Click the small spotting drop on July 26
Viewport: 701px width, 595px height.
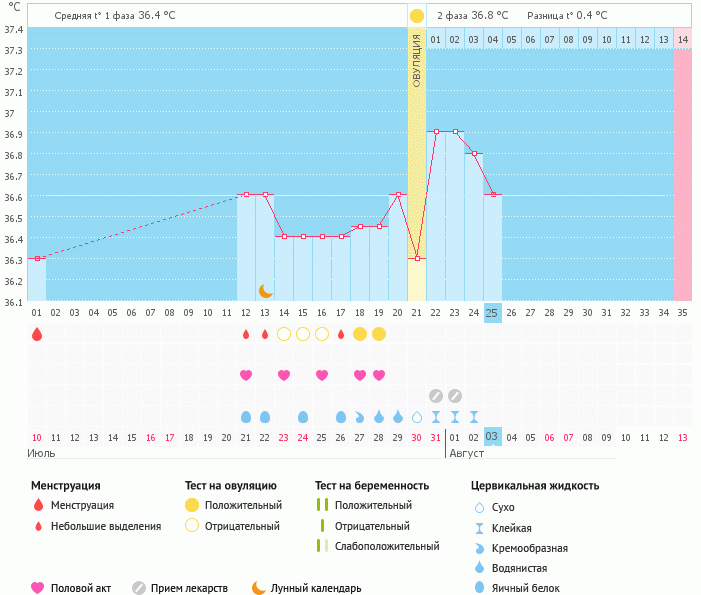pyautogui.click(x=341, y=334)
